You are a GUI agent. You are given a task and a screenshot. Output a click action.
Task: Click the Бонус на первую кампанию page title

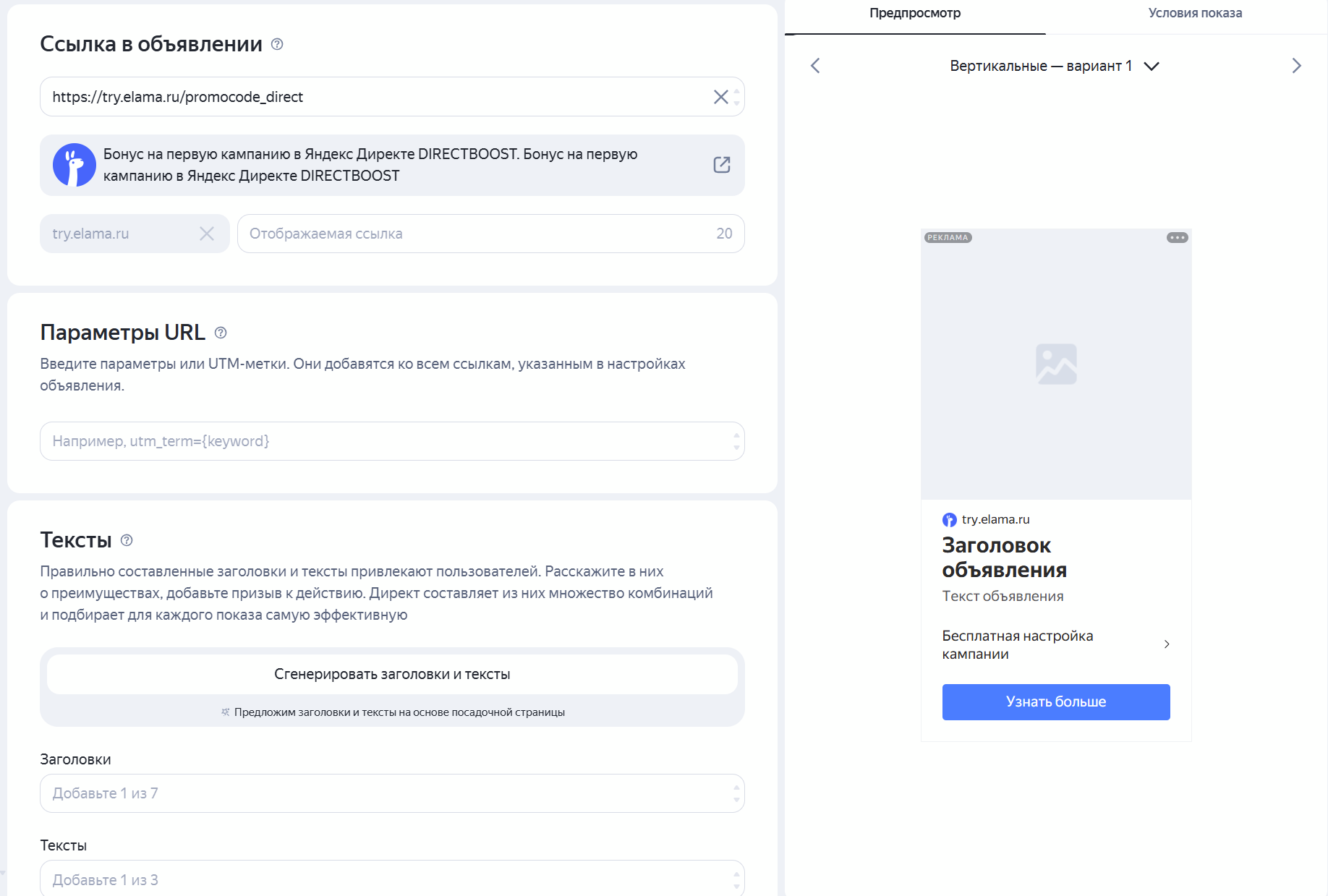[370, 165]
